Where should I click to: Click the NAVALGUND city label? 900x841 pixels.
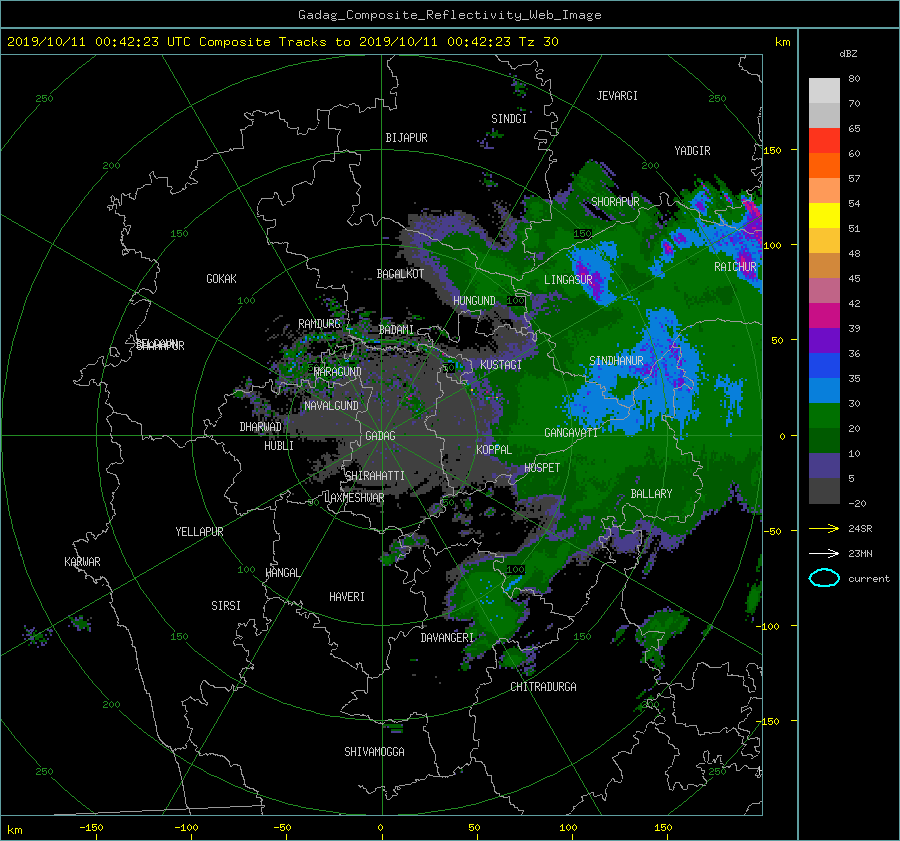[x=331, y=406]
